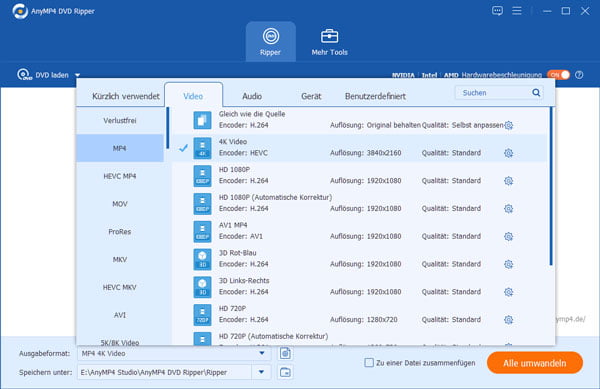This screenshot has width=600, height=389.
Task: Click the profile list vertical scrollbar
Action: pyautogui.click(x=551, y=186)
